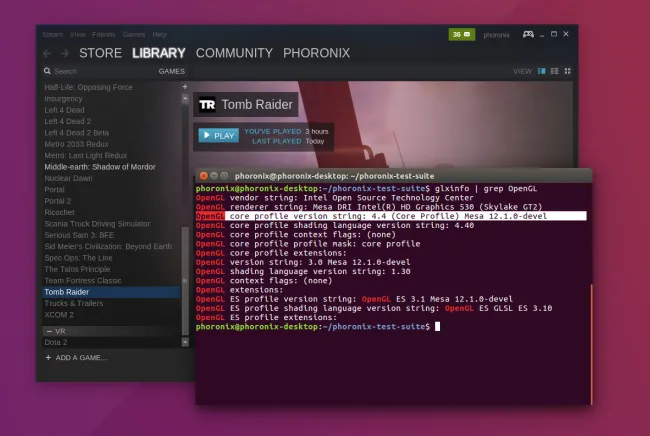
Task: Open the PHORONIX profile tab
Action: coord(316,53)
